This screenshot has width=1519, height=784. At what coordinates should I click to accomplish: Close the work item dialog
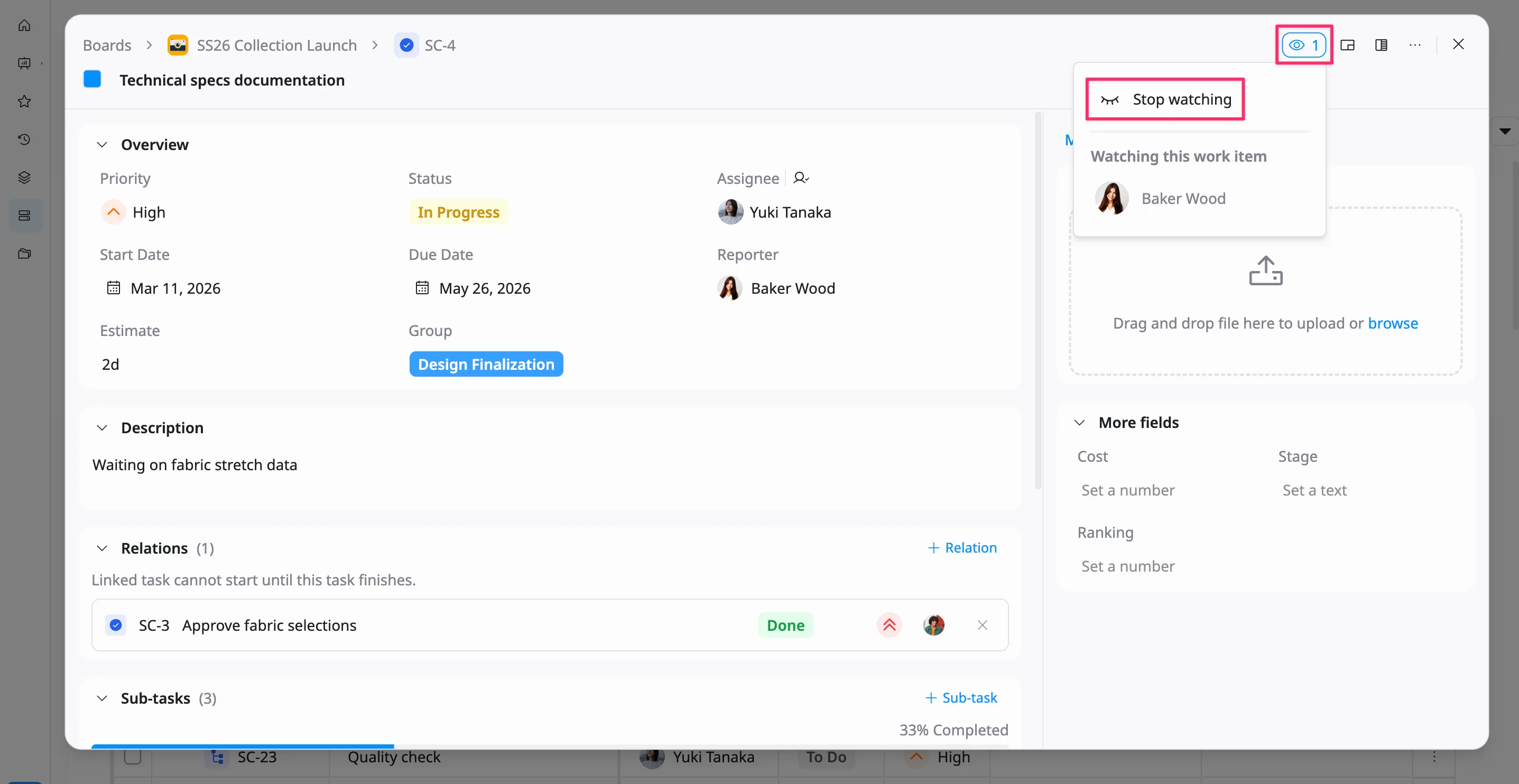pyautogui.click(x=1458, y=44)
